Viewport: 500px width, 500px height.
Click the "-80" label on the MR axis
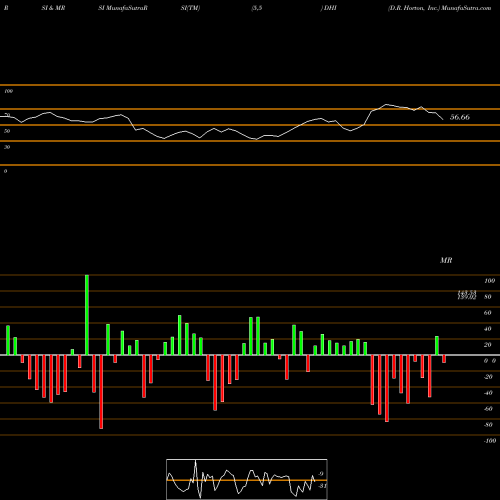click(x=488, y=425)
